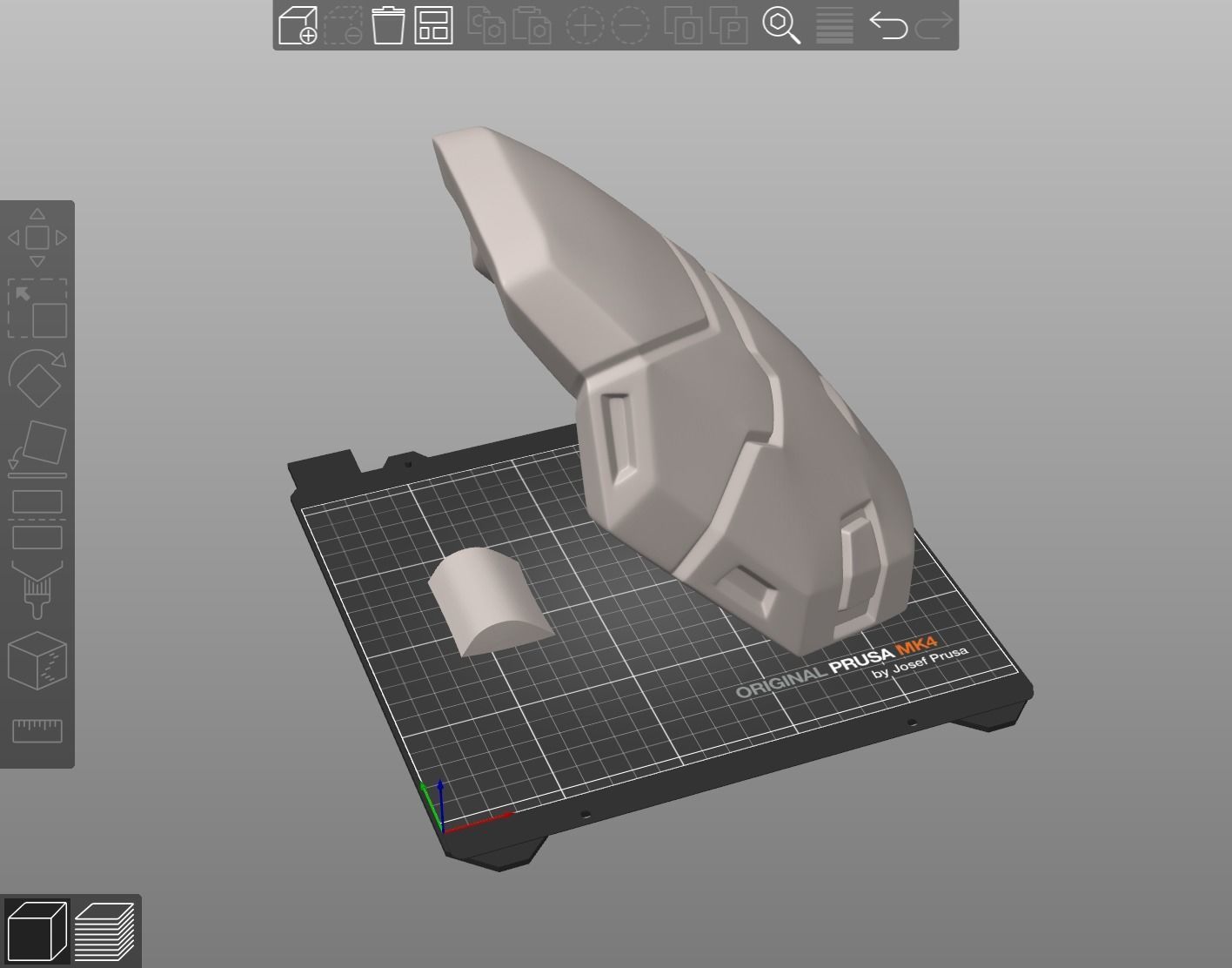Remove an instance with the minus circle icon
Image resolution: width=1232 pixels, height=968 pixels.
click(x=630, y=25)
